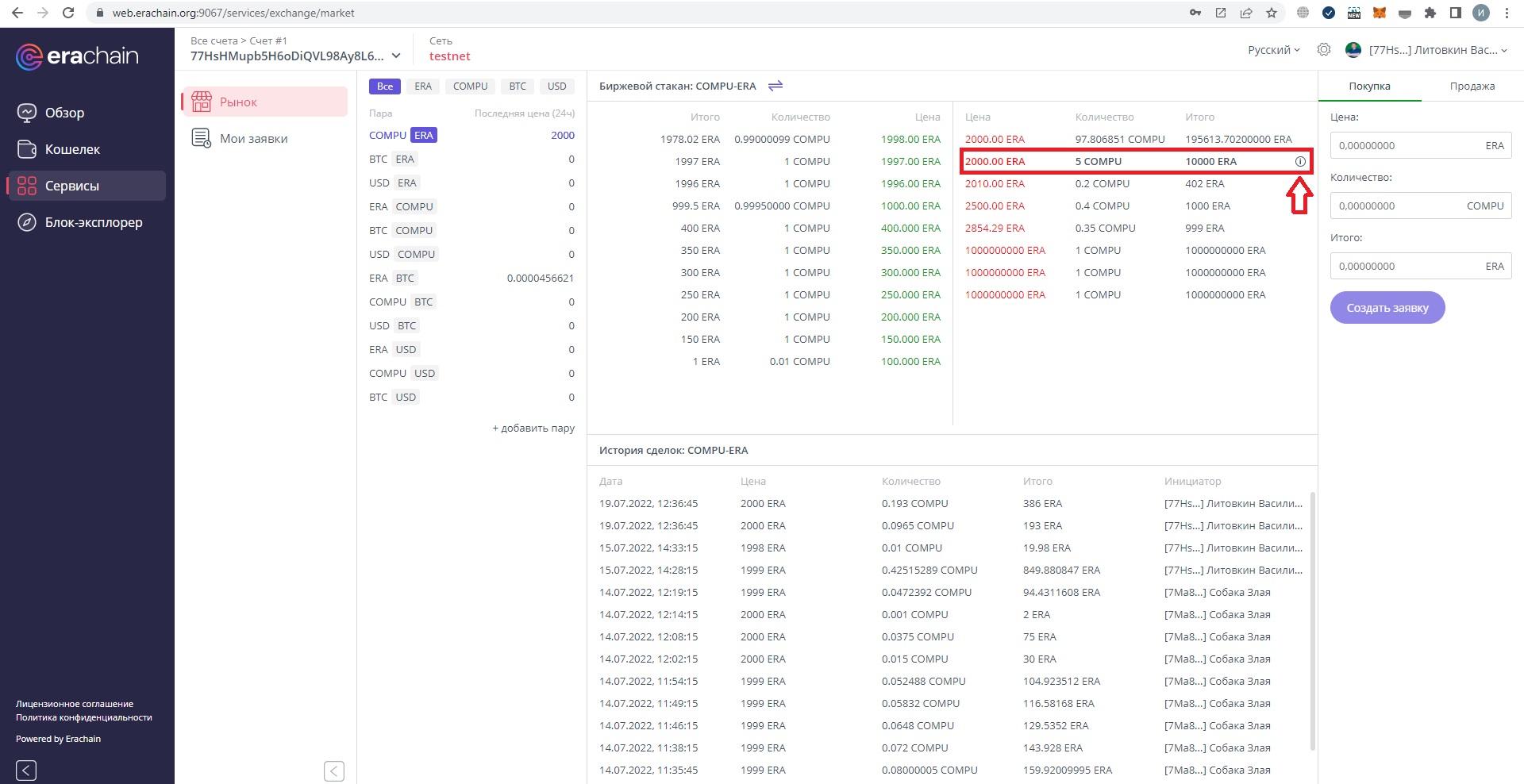Click the Erachain logo
The width and height of the screenshot is (1524, 784).
coord(78,56)
